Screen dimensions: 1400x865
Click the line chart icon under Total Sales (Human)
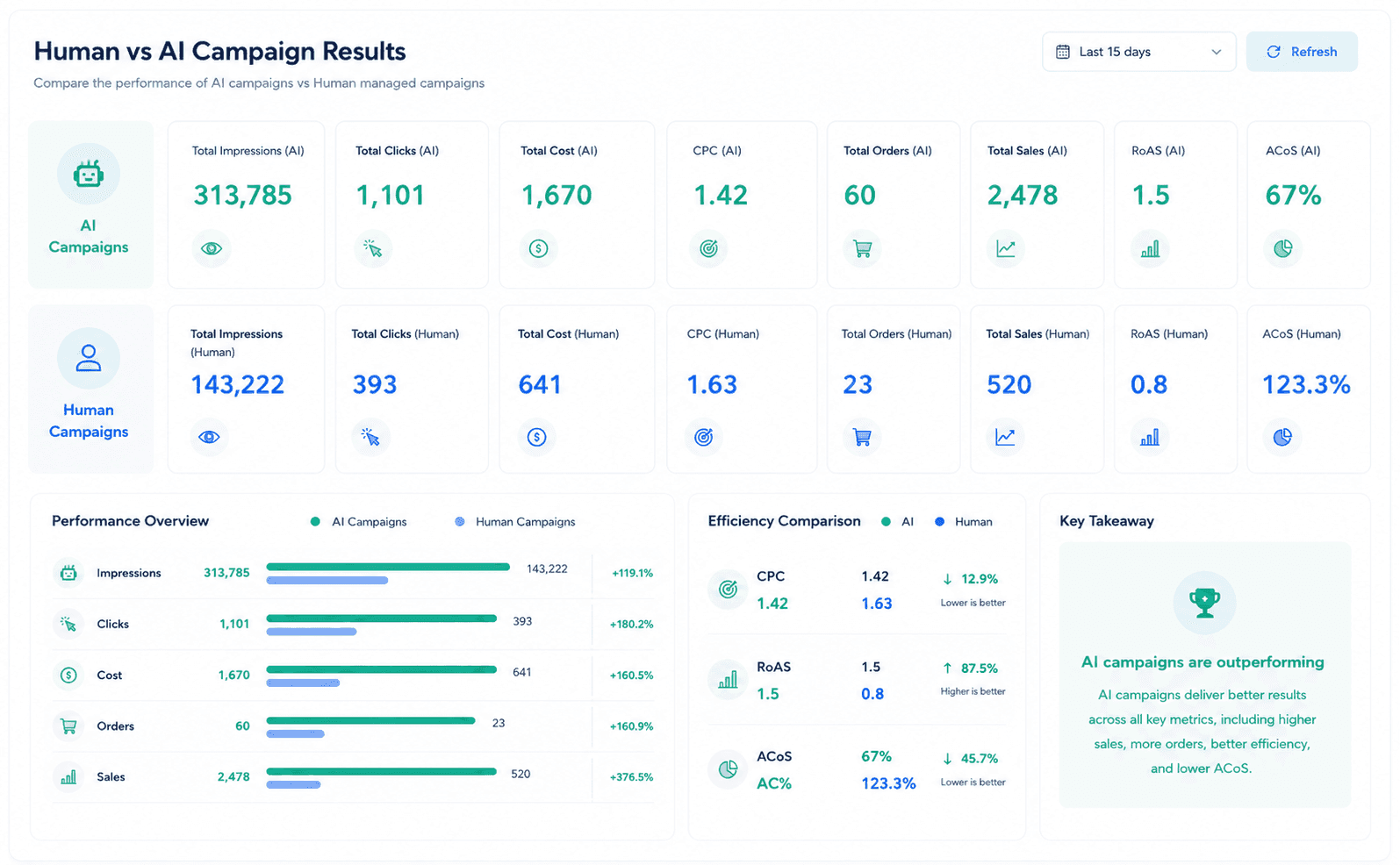point(1005,437)
